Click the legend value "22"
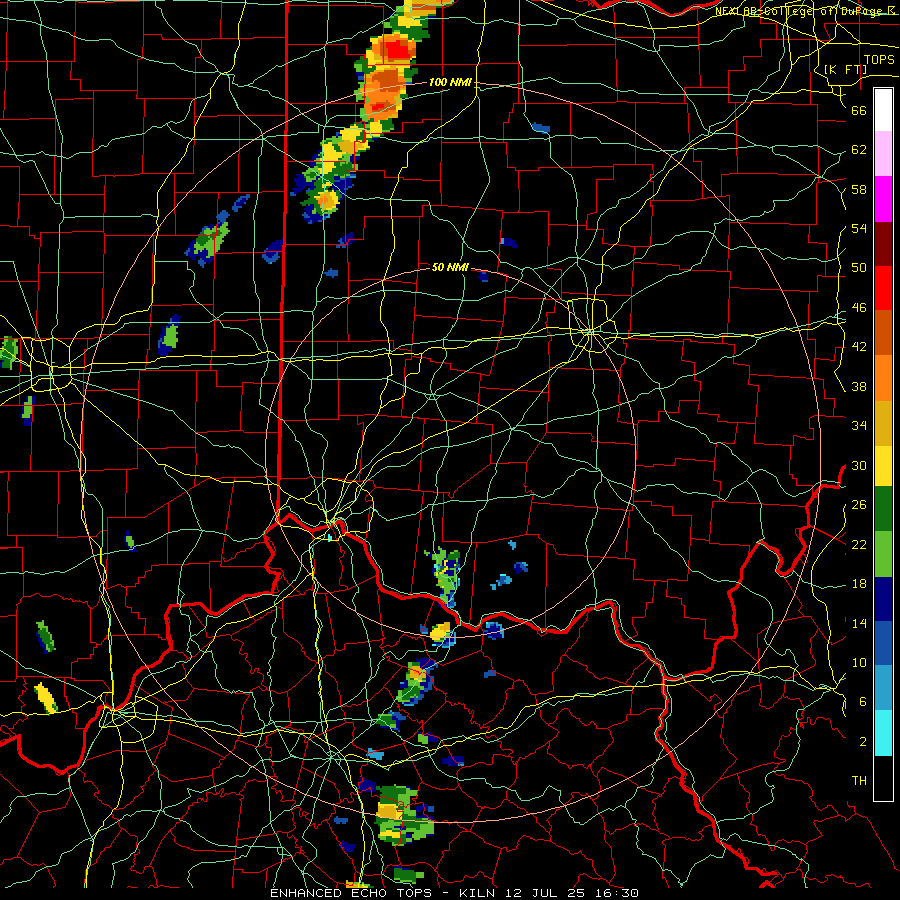900x900 pixels. pos(859,544)
